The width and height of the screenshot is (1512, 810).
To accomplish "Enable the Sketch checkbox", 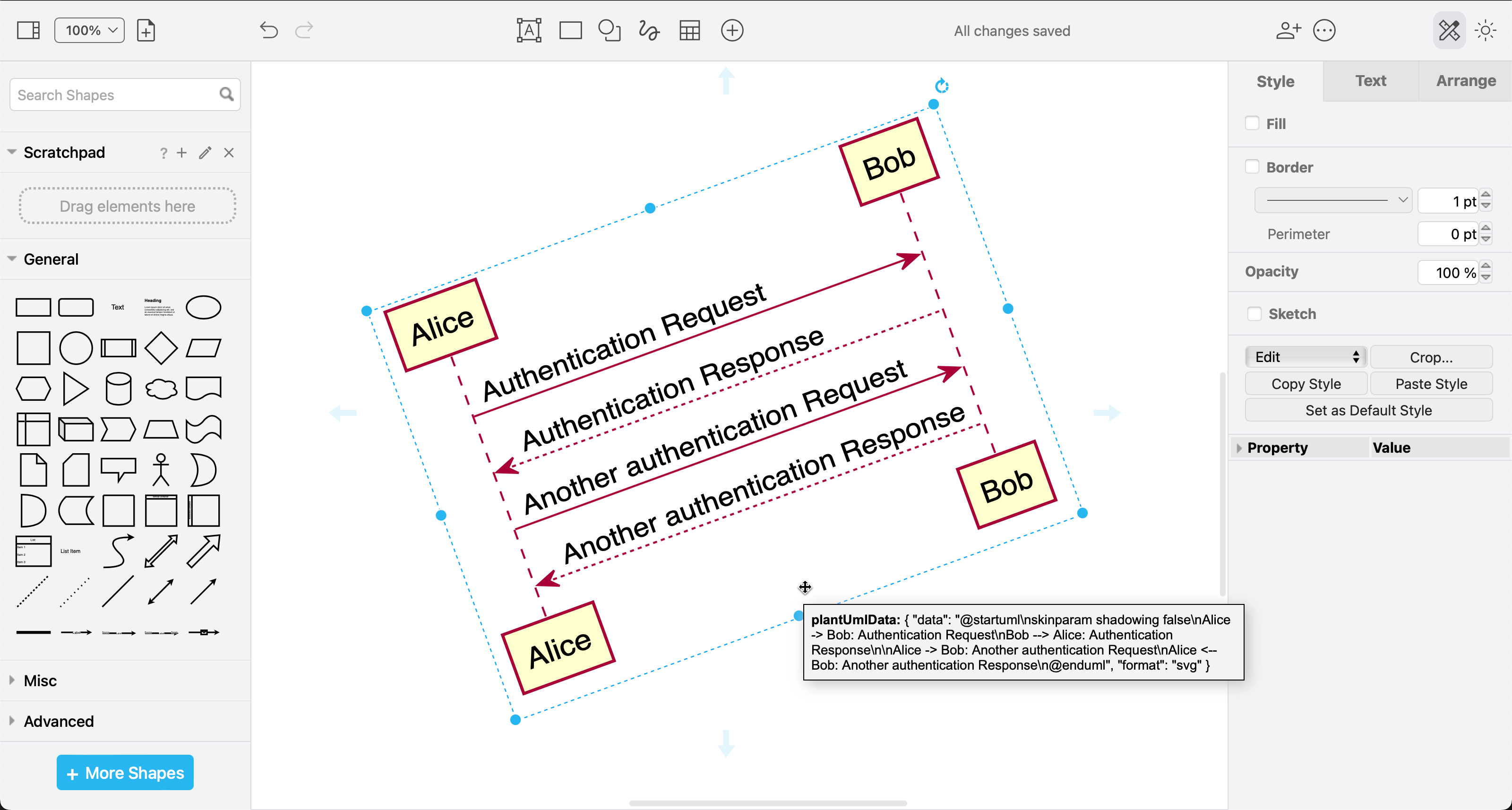I will pyautogui.click(x=1254, y=314).
